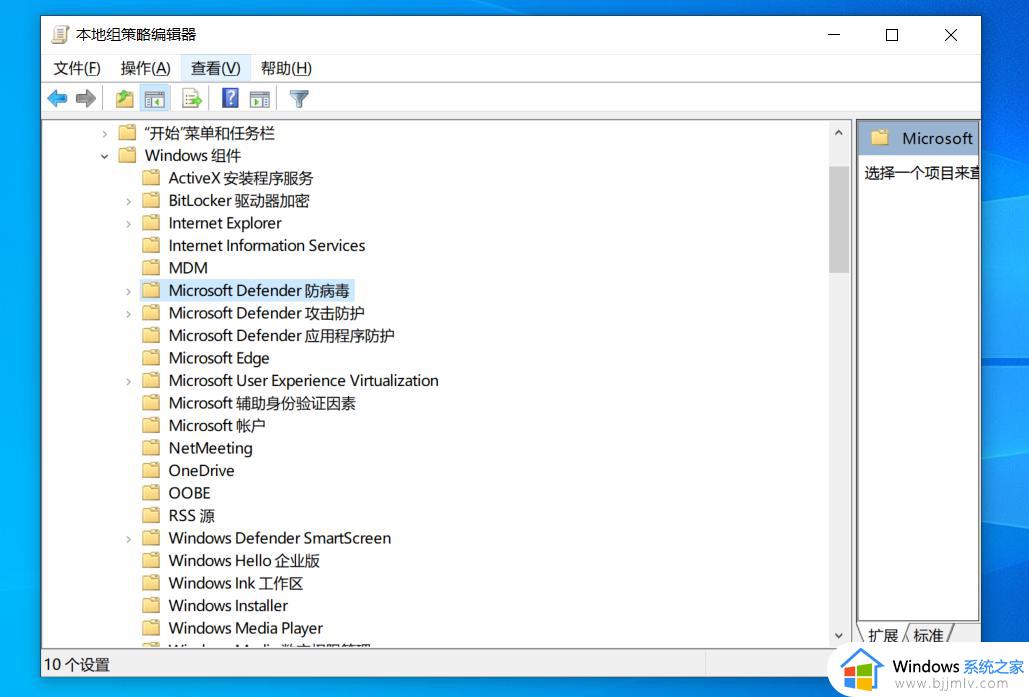Viewport: 1029px width, 697px height.
Task: Expand the Microsoft Defender 防病毒 node
Action: coord(129,291)
